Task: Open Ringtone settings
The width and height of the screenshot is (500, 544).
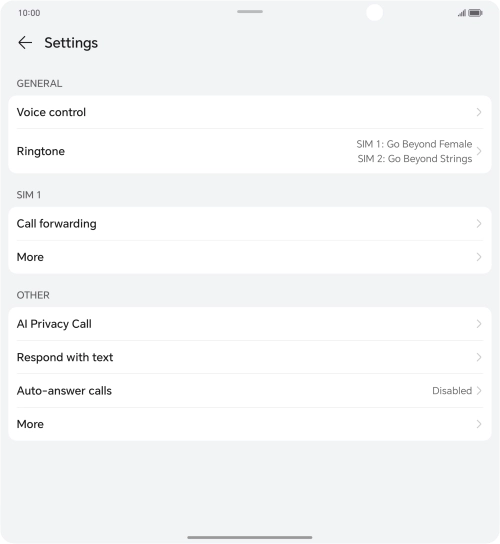Action: [x=250, y=151]
